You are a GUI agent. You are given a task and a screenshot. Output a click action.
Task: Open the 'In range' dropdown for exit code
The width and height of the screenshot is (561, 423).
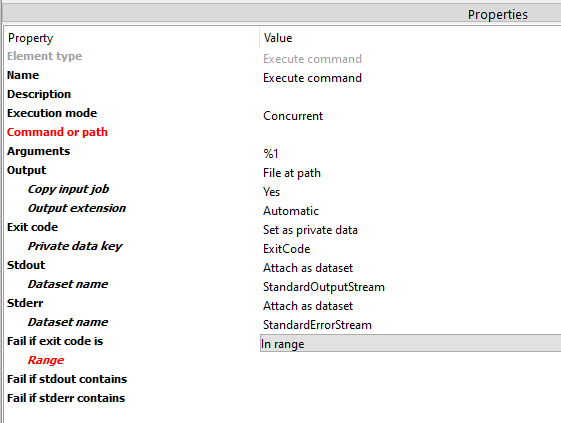(x=410, y=344)
